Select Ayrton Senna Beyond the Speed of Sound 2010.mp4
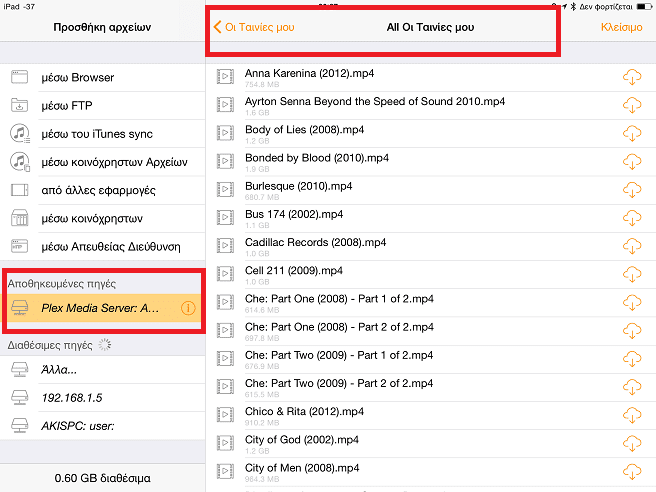The image size is (656, 492). click(375, 101)
